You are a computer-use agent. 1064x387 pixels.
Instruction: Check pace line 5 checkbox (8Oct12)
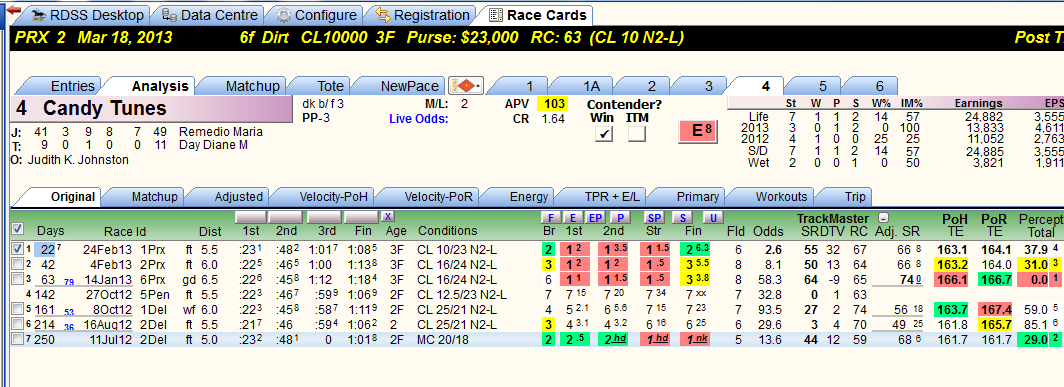pyautogui.click(x=18, y=308)
